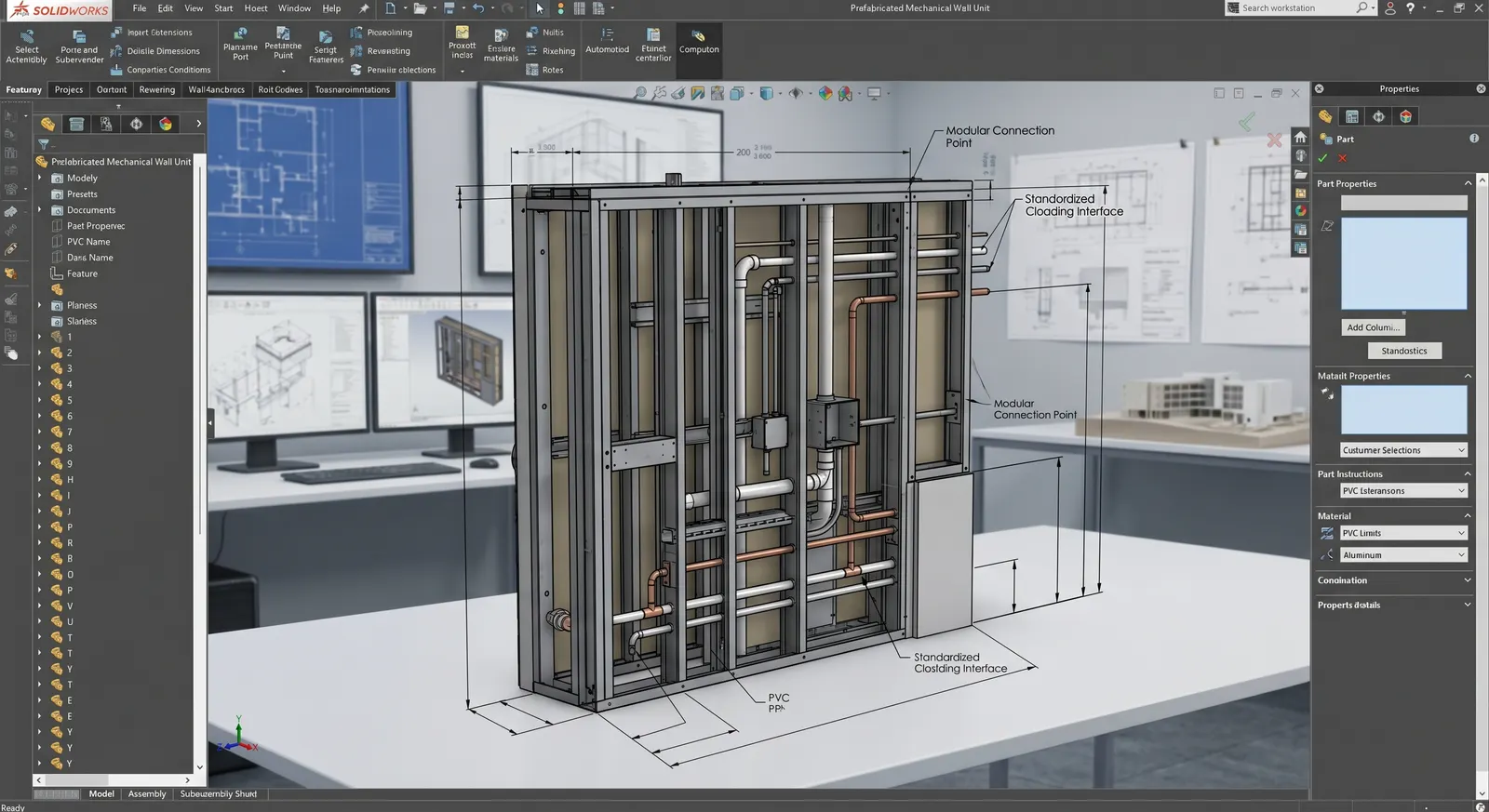Click the hide/show eye icon in viewport toolbar
Screen dimensions: 1489x812
point(796,93)
